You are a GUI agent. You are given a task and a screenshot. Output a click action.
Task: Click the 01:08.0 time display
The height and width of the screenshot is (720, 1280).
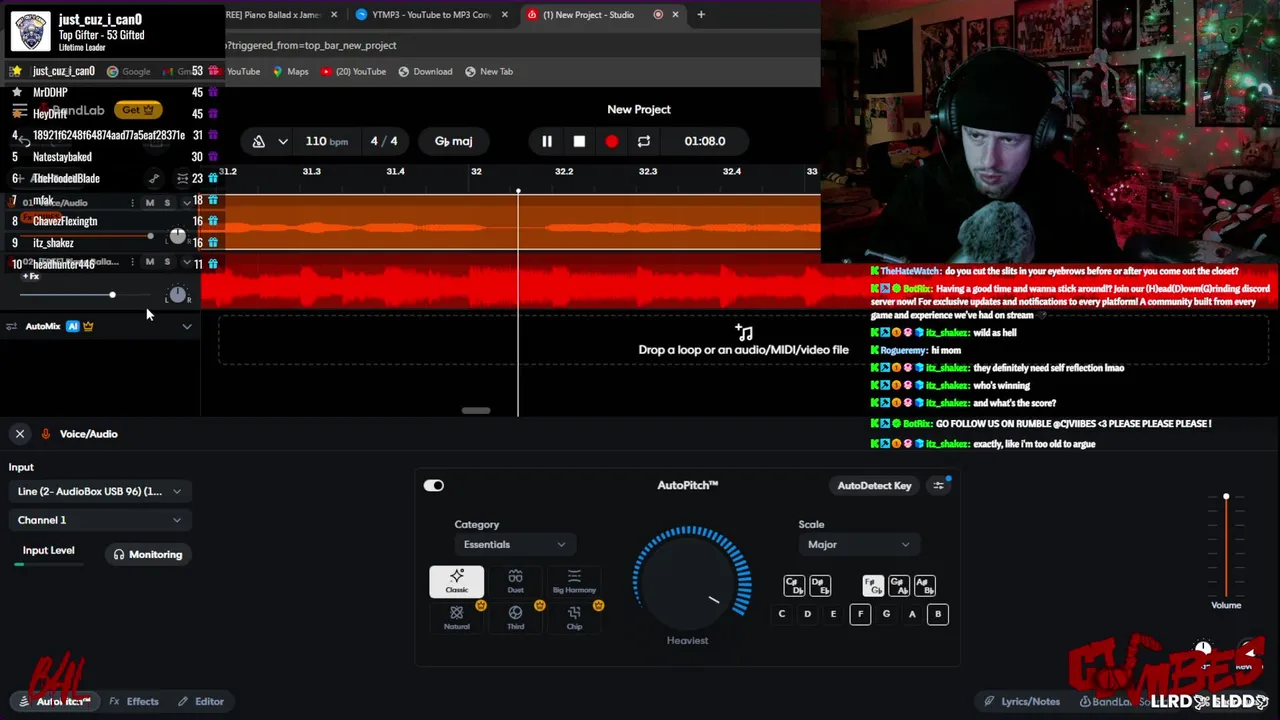point(705,141)
